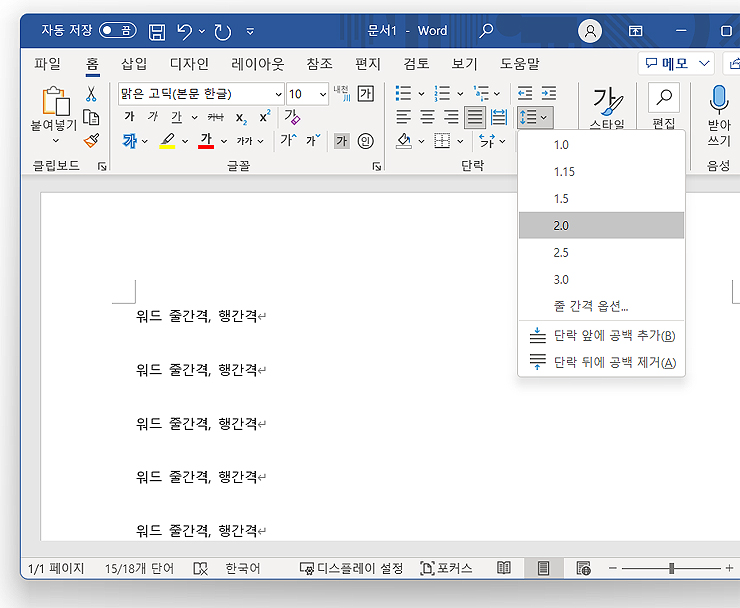The width and height of the screenshot is (740, 608).
Task: Select 2.0 line spacing
Action: [601, 226]
